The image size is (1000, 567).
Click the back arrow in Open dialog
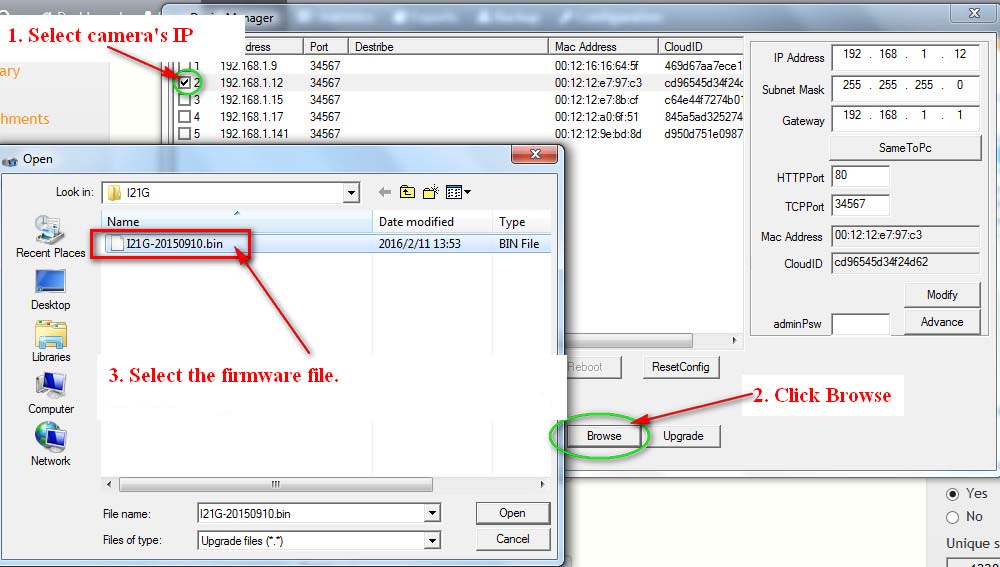point(385,192)
